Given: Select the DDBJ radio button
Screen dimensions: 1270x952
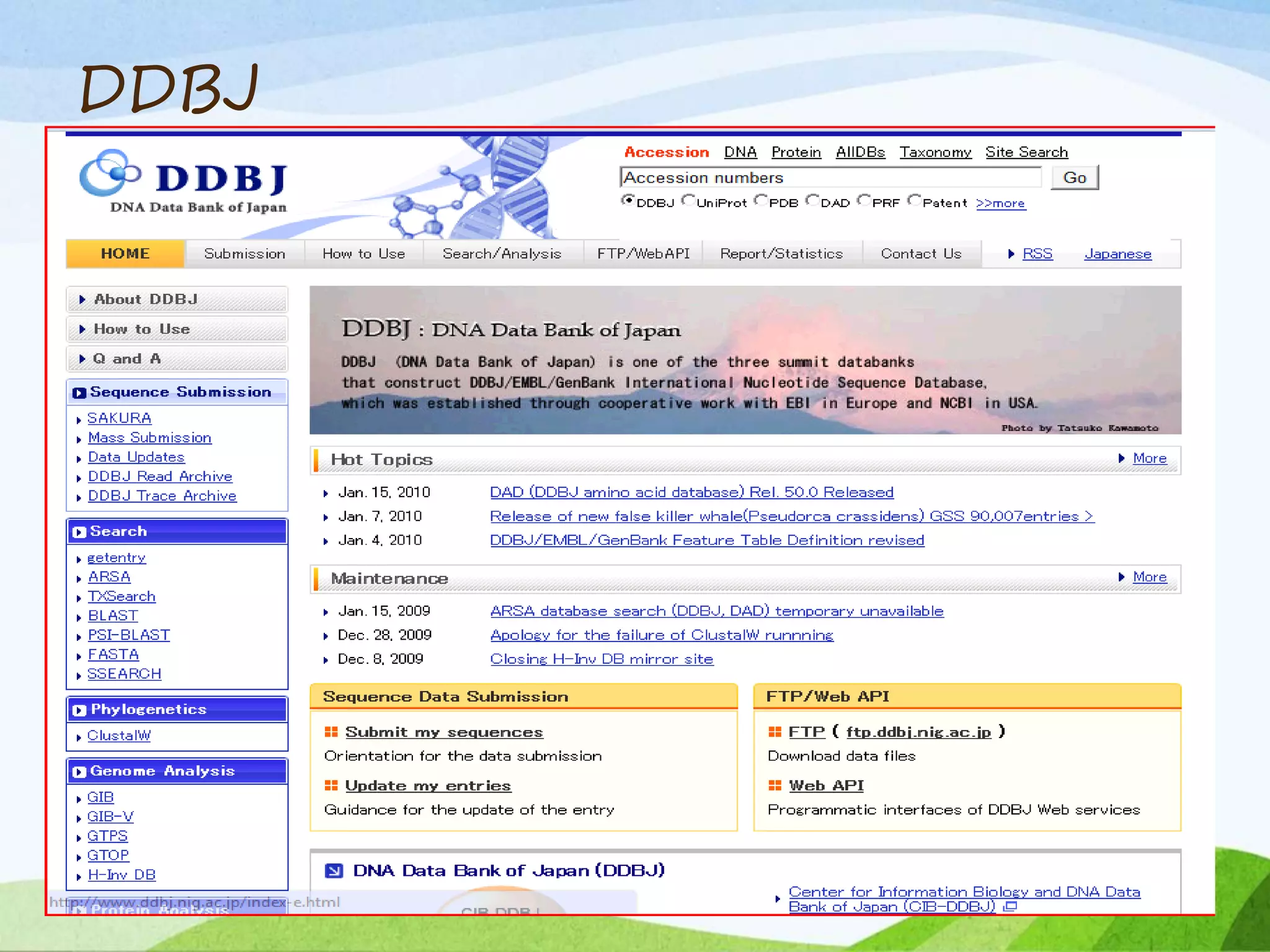Looking at the screenshot, I should point(628,200).
